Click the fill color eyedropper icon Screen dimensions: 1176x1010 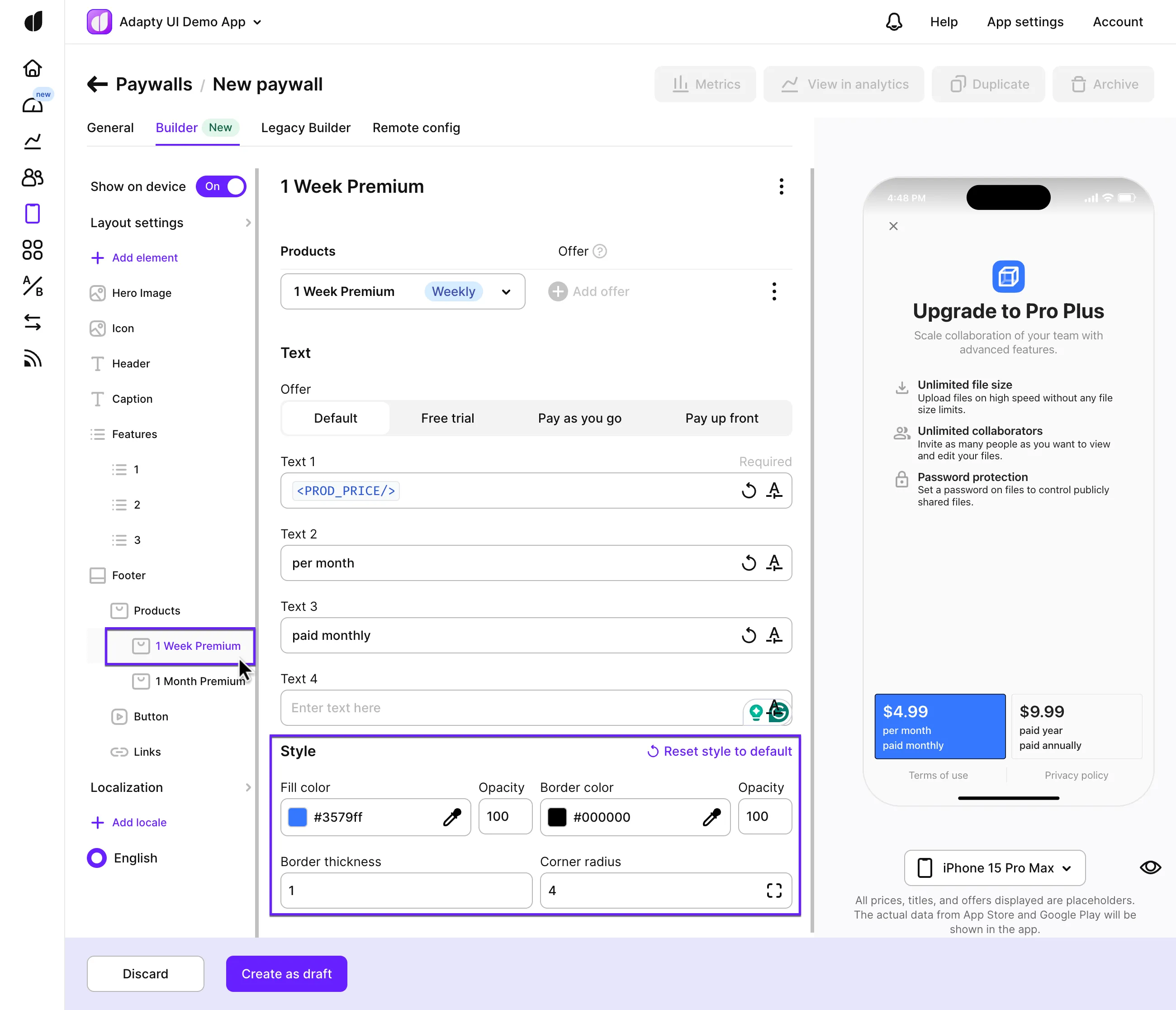(452, 817)
